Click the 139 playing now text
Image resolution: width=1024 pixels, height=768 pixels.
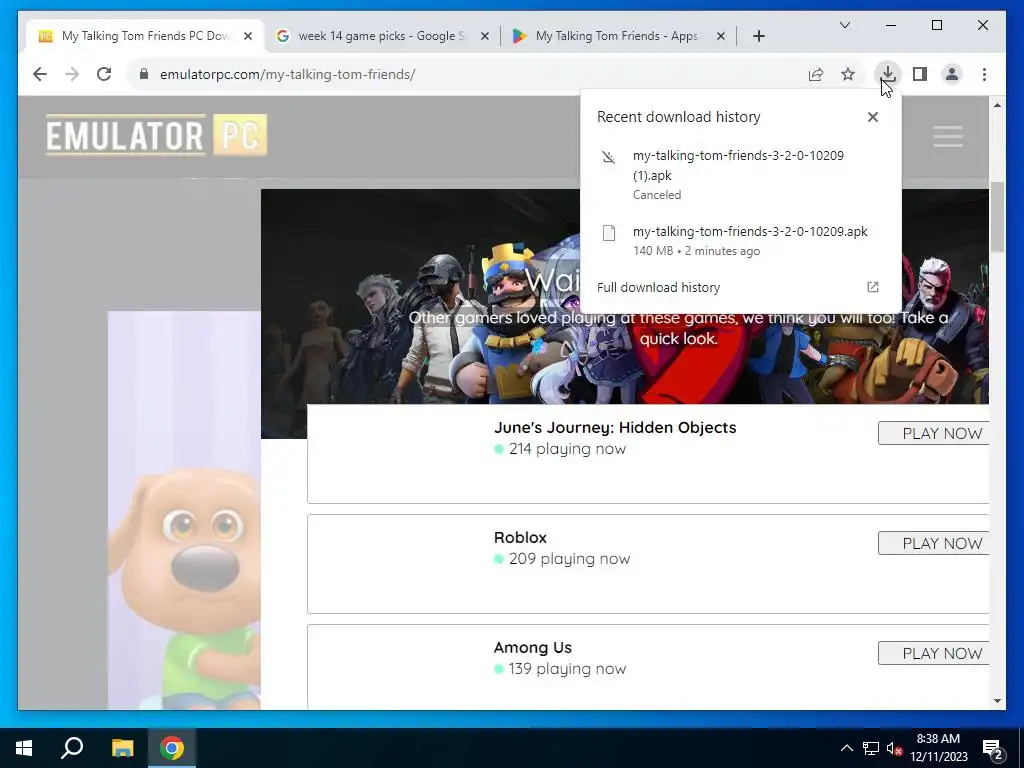567,669
